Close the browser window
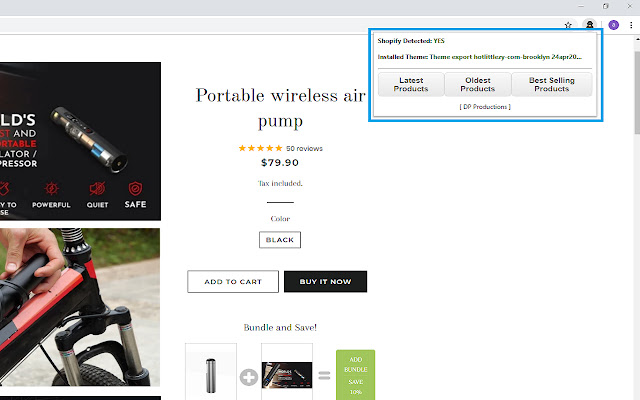Screen dimensions: 640x400 coord(630,6)
